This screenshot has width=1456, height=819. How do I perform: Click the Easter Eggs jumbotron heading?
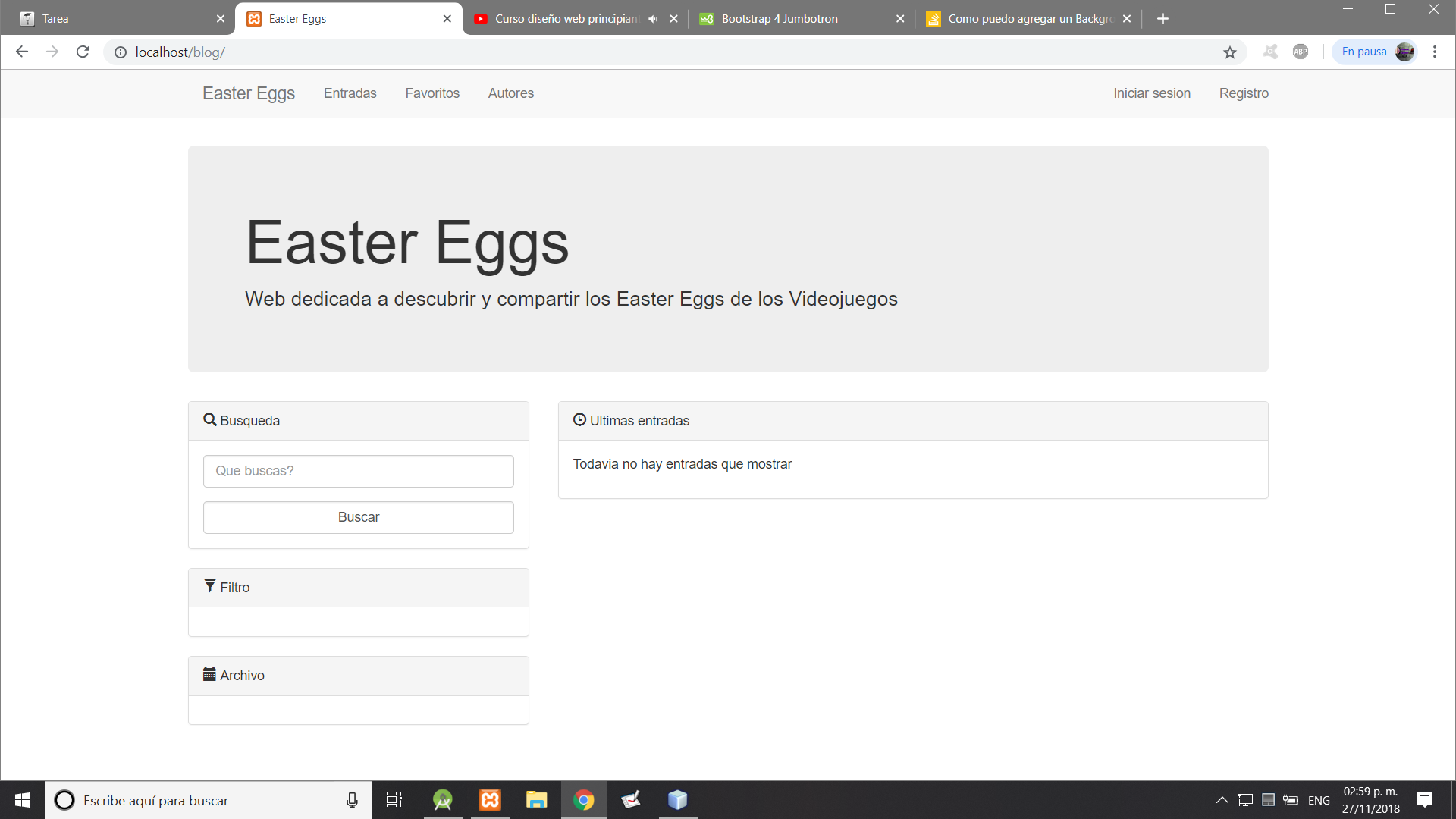407,243
